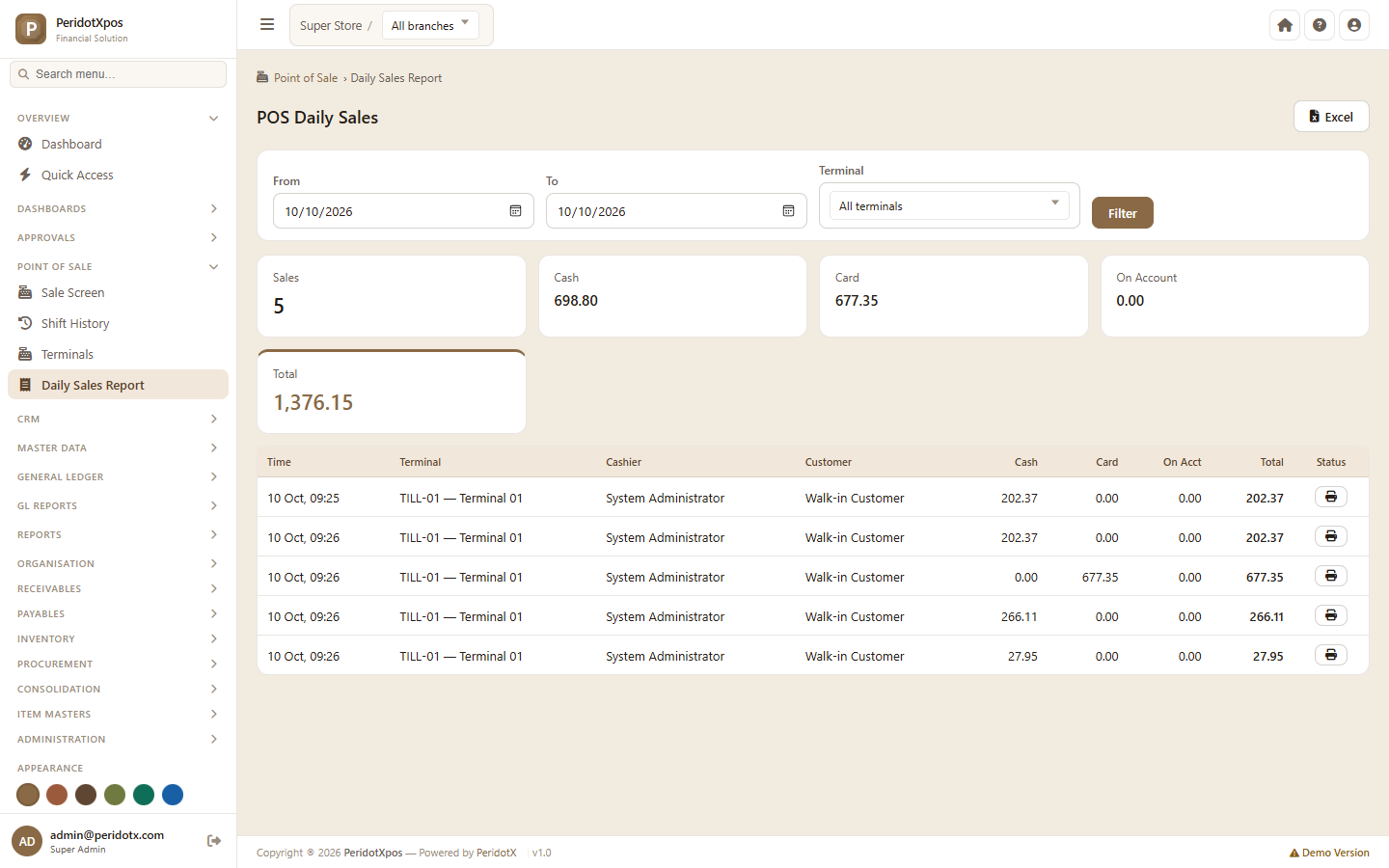1389x868 pixels.
Task: Go to home via house icon
Action: point(1285,25)
